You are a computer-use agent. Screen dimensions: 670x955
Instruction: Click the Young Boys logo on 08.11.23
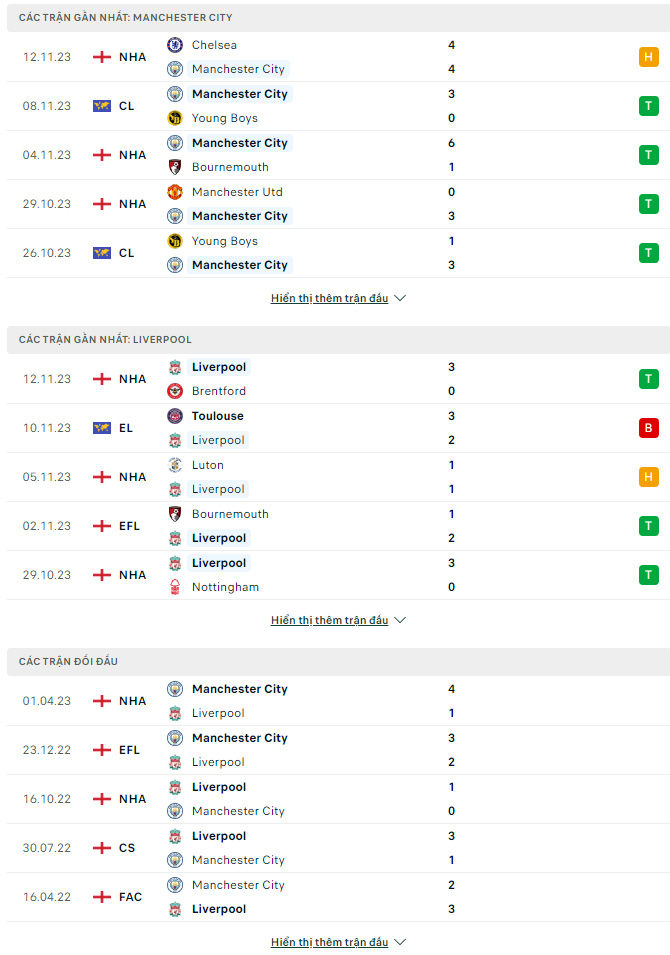(x=175, y=118)
